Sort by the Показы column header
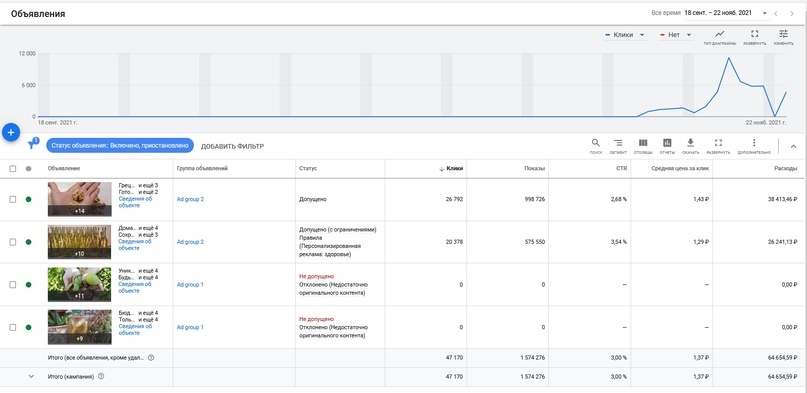807x393 pixels. coord(534,168)
